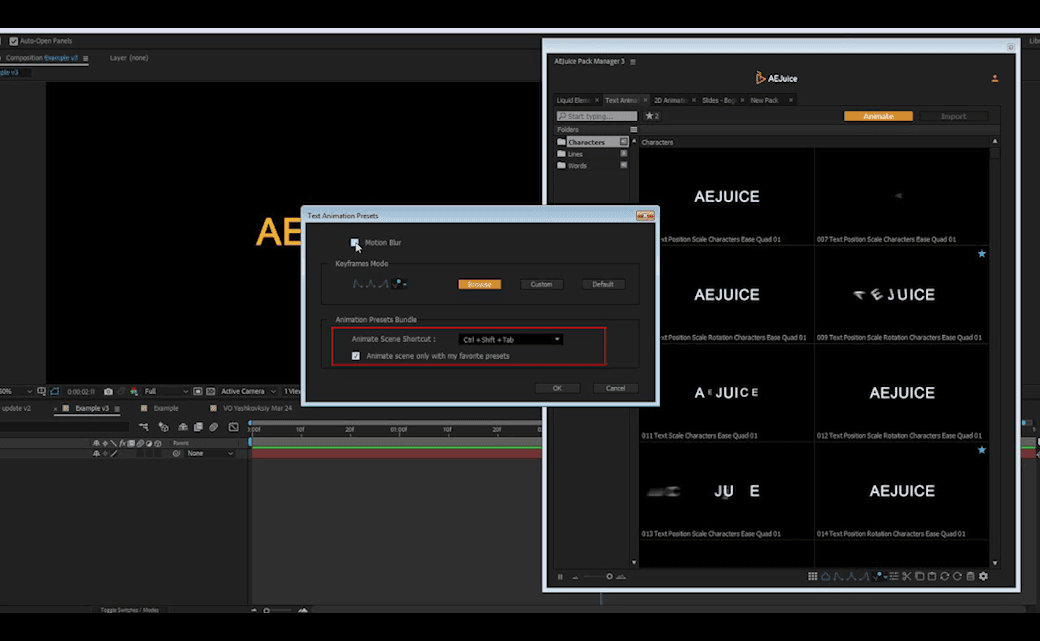Image resolution: width=1040 pixels, height=641 pixels.
Task: Open the Full resolution dropdown
Action: tap(166, 392)
